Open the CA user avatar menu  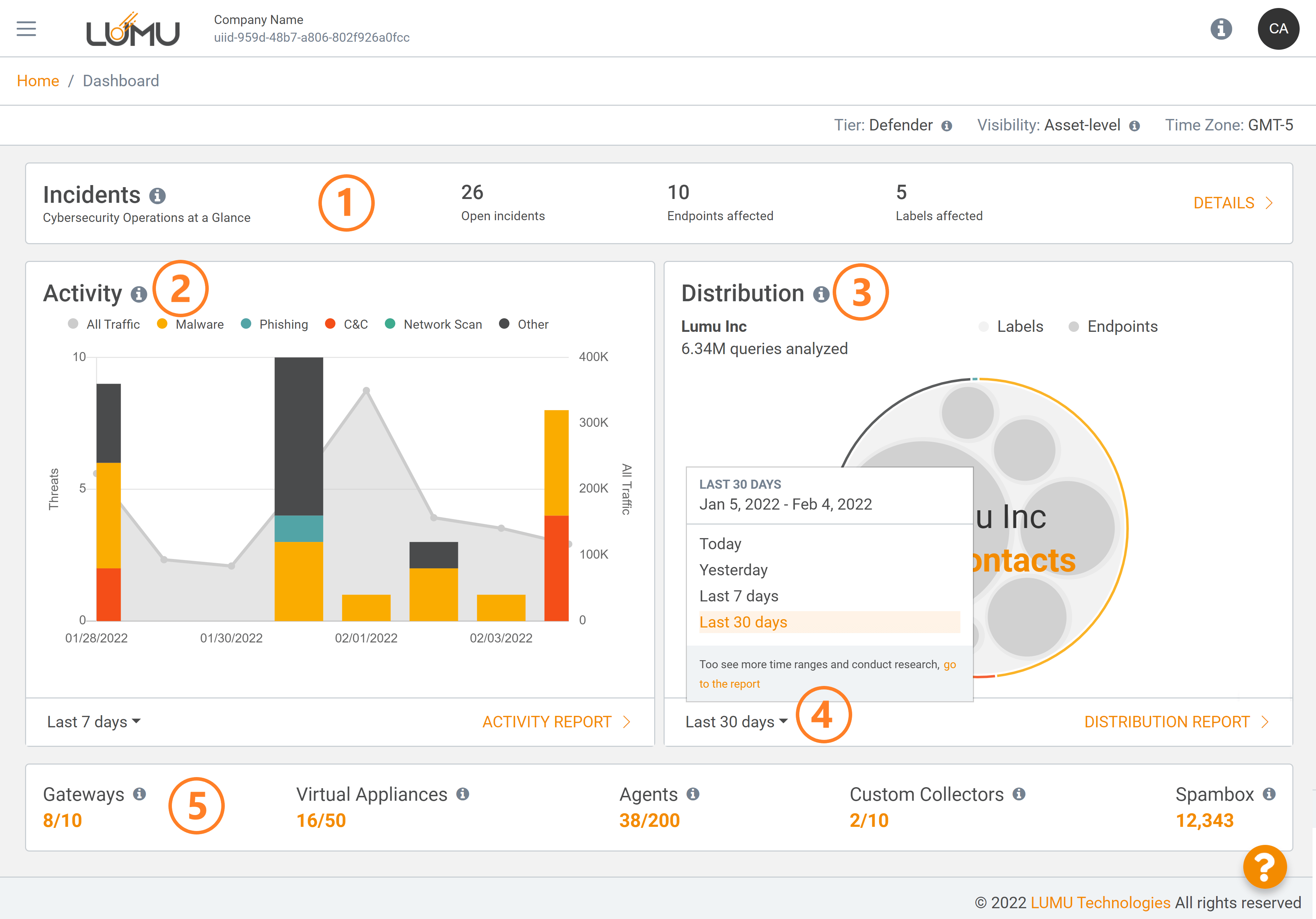point(1278,29)
